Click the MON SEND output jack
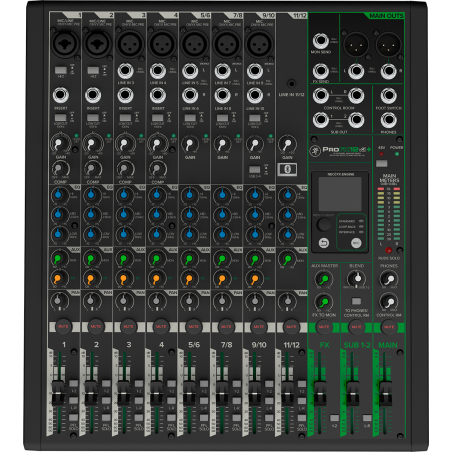The image size is (452, 452). pyautogui.click(x=320, y=41)
